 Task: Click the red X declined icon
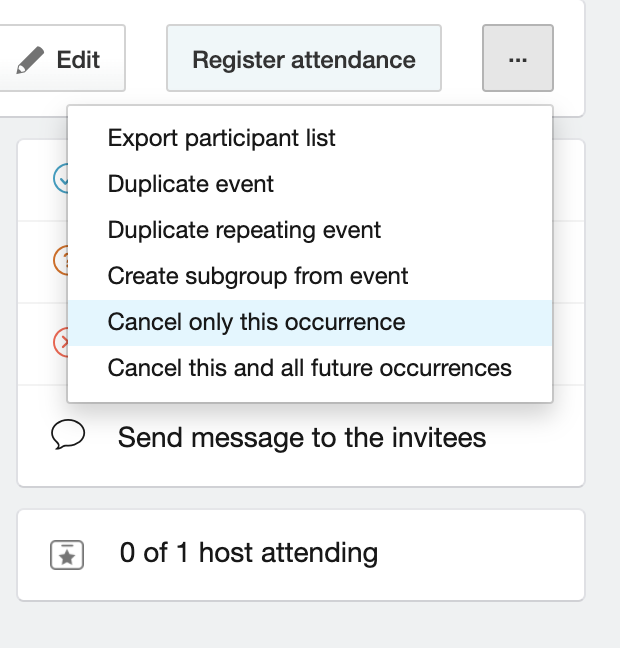tap(60, 342)
